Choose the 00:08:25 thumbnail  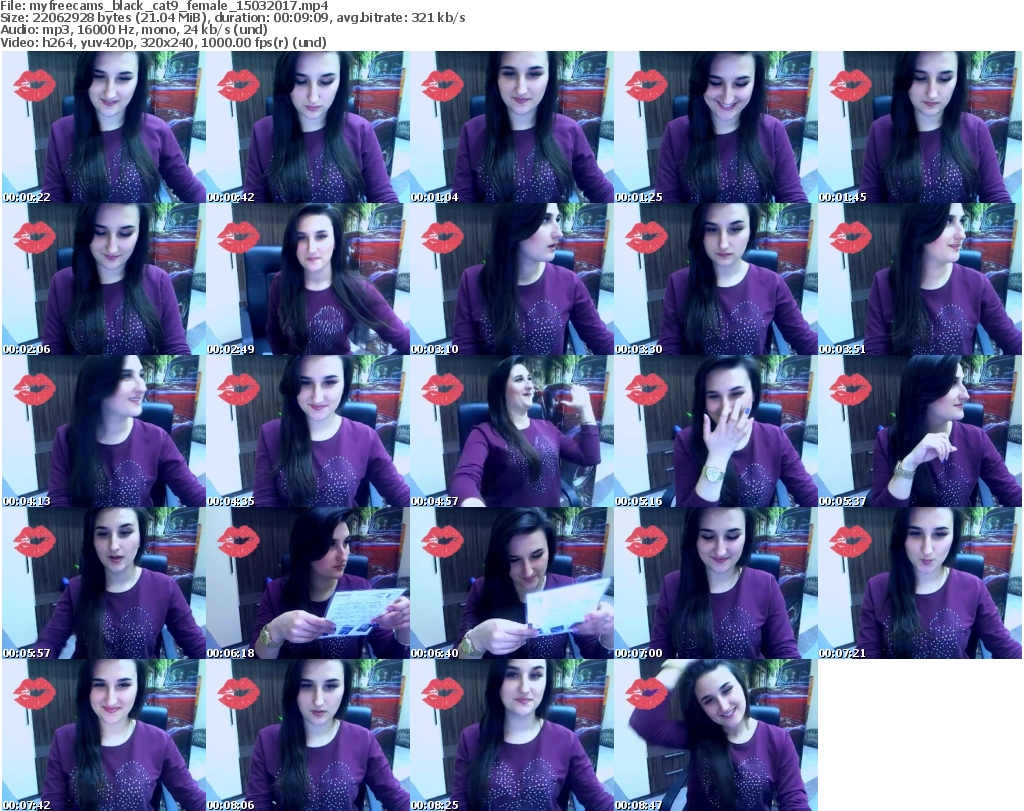[x=511, y=735]
